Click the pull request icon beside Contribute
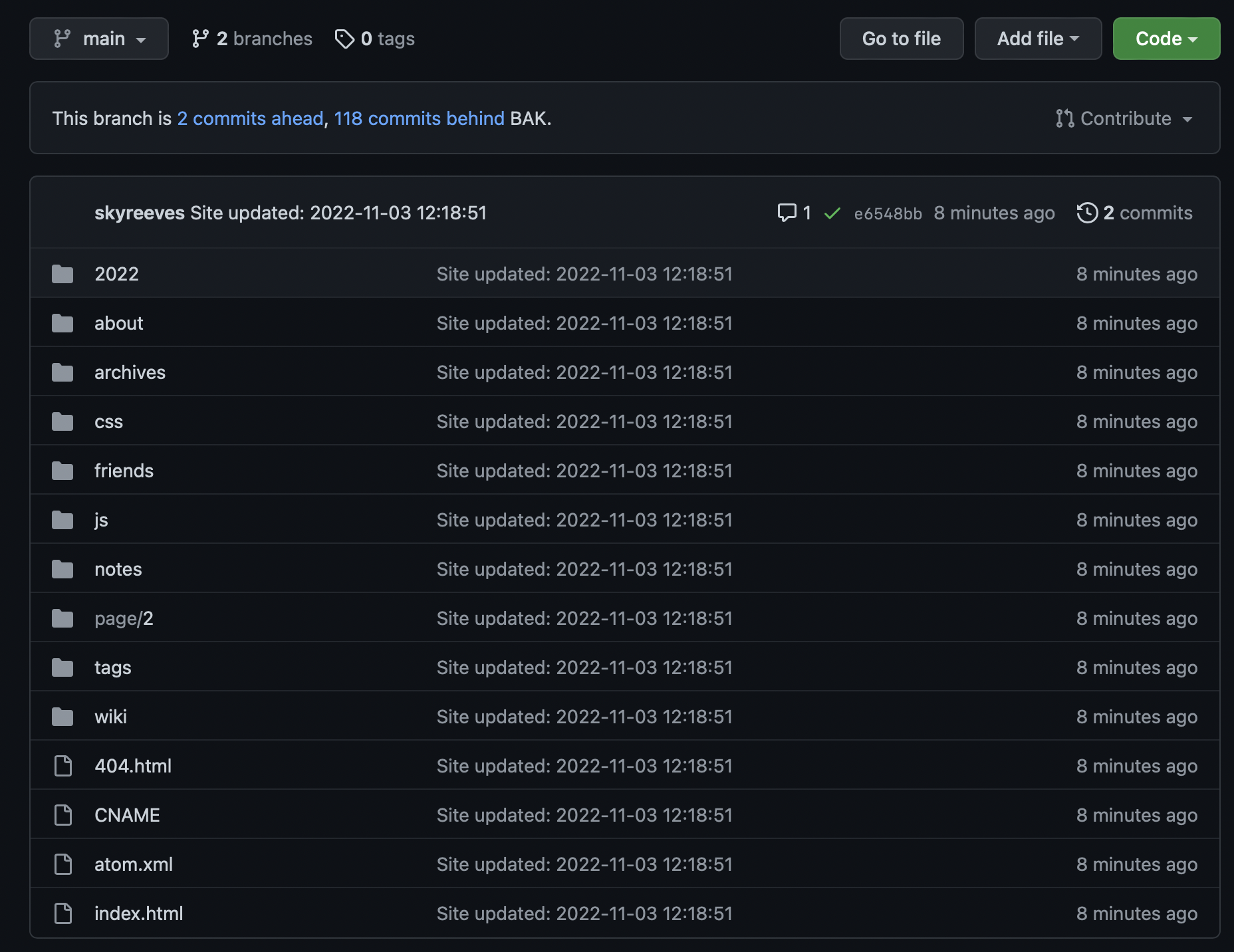Image resolution: width=1234 pixels, height=952 pixels. pyautogui.click(x=1064, y=118)
